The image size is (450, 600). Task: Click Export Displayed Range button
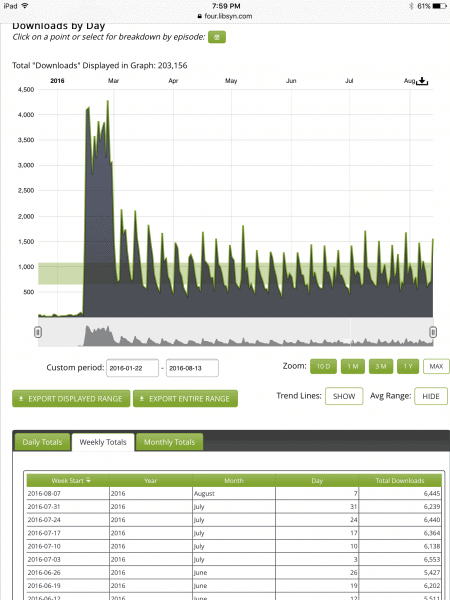(71, 399)
